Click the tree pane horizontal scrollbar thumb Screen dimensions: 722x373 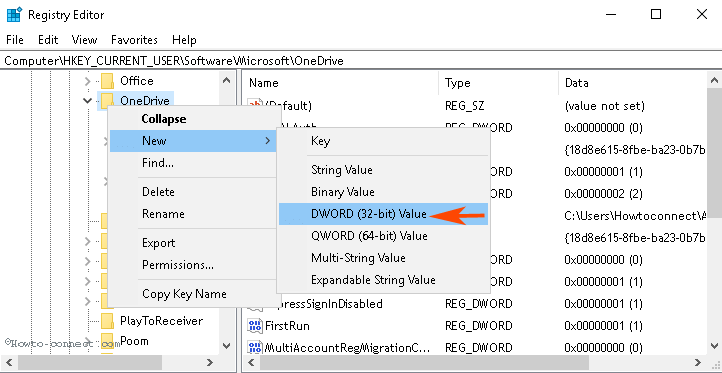[x=90, y=362]
